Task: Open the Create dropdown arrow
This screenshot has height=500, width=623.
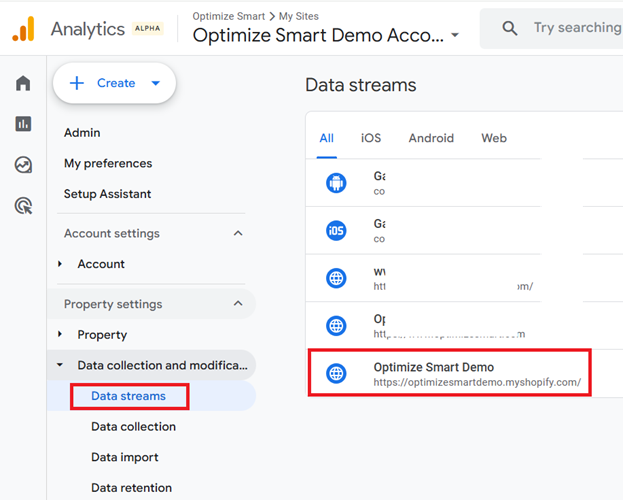Action: (156, 83)
